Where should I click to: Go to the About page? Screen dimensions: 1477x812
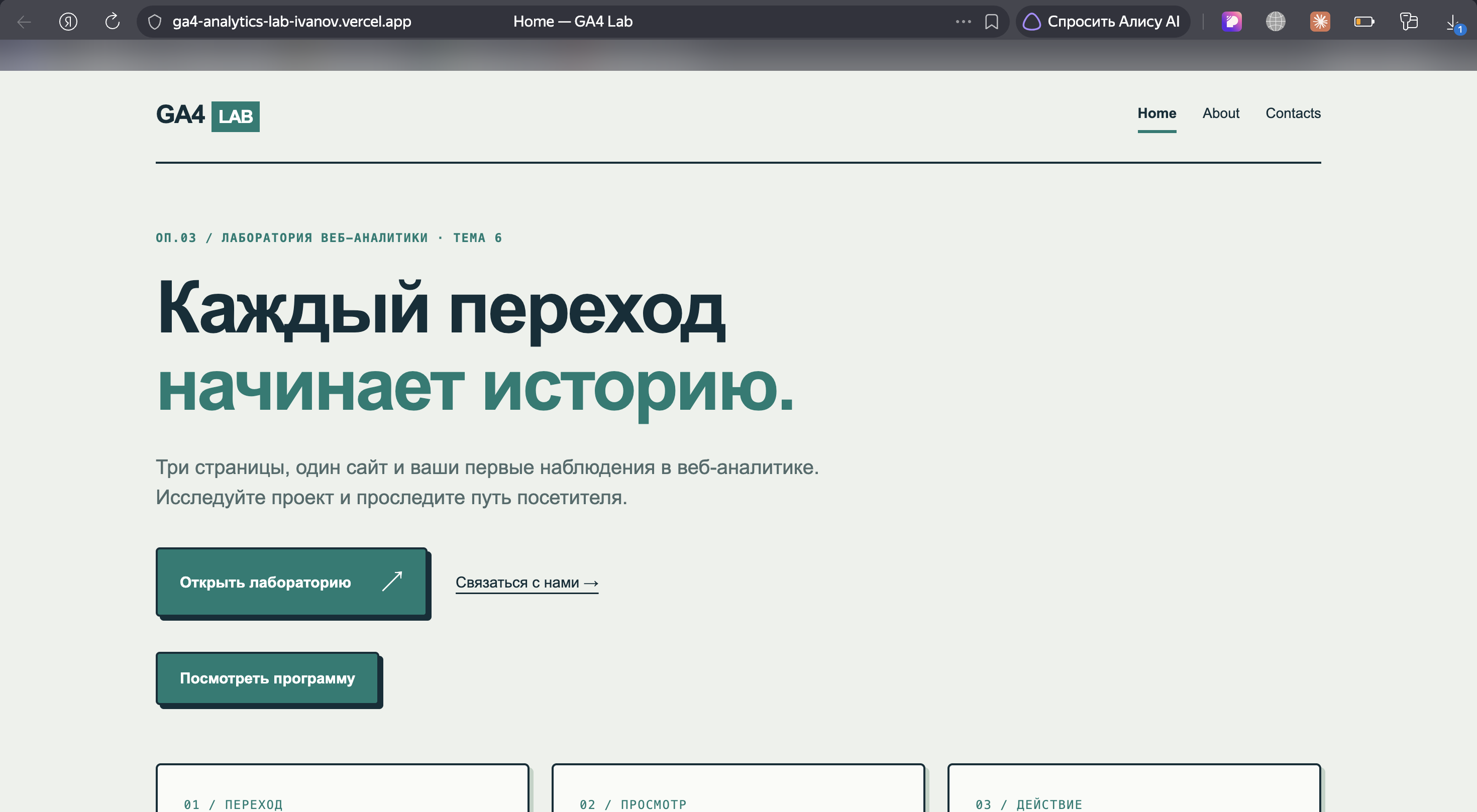(1221, 113)
